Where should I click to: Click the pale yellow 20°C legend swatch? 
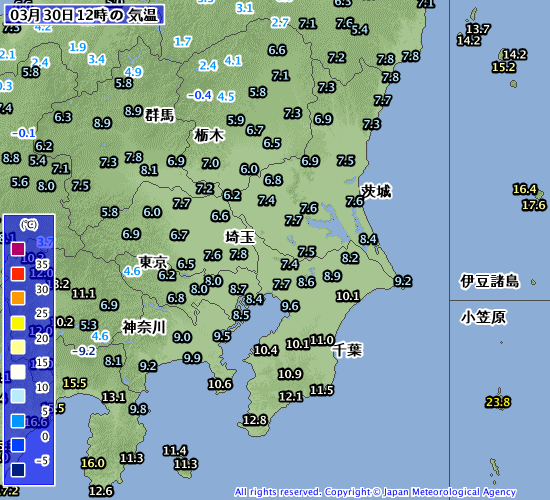click(x=18, y=347)
